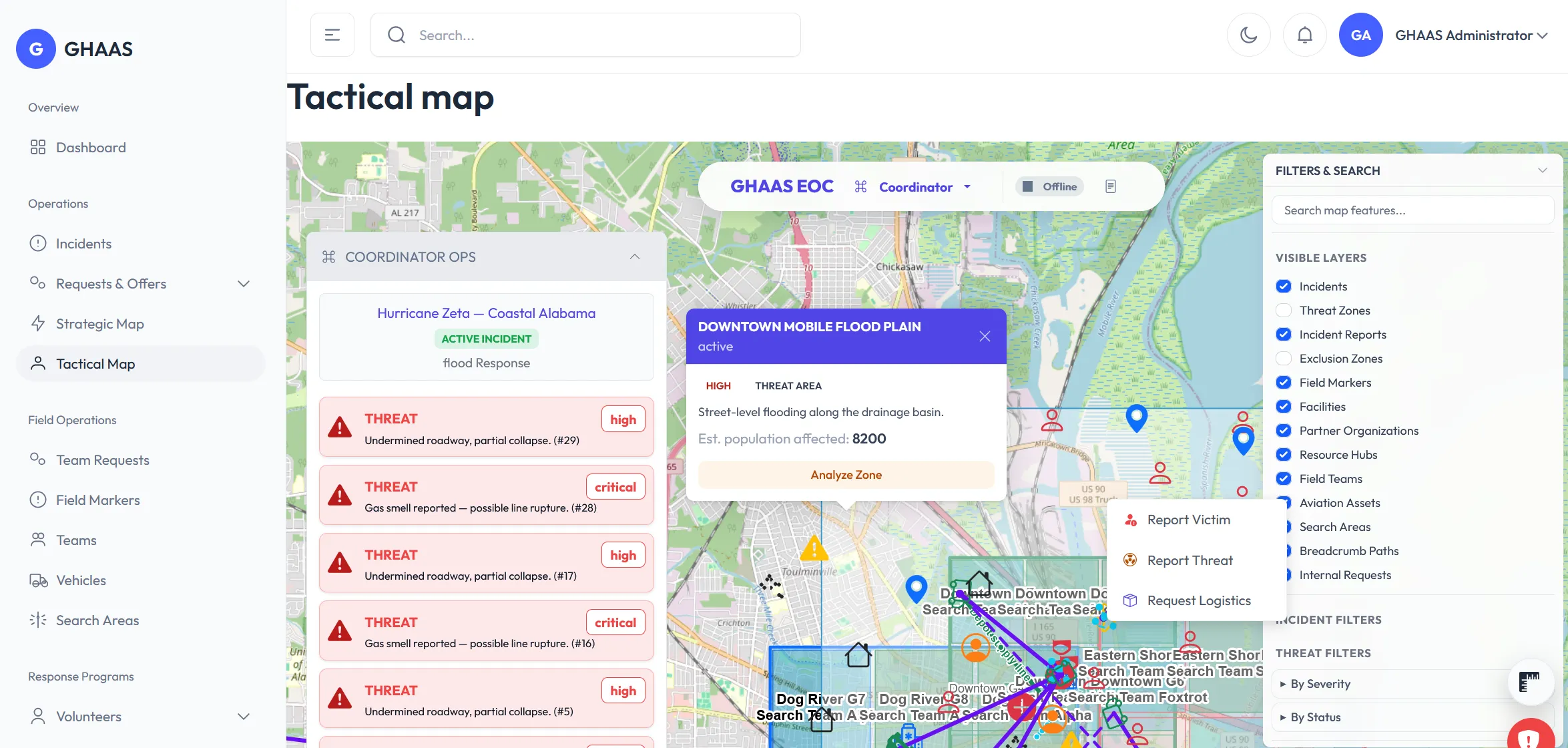Image resolution: width=1568 pixels, height=748 pixels.
Task: Click the red alert shield button
Action: 1530,735
